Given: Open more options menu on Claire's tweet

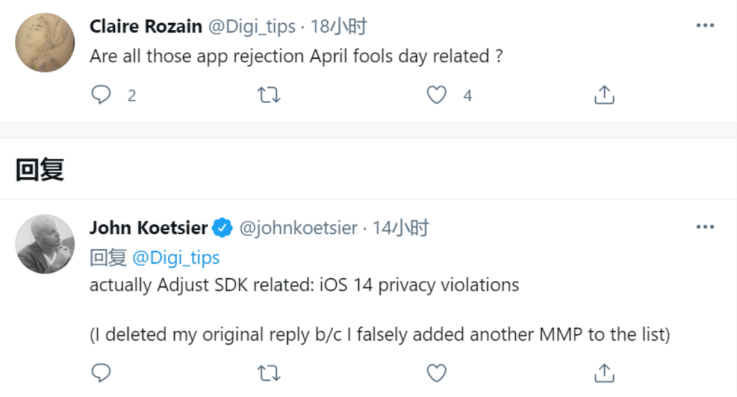Looking at the screenshot, I should point(705,25).
